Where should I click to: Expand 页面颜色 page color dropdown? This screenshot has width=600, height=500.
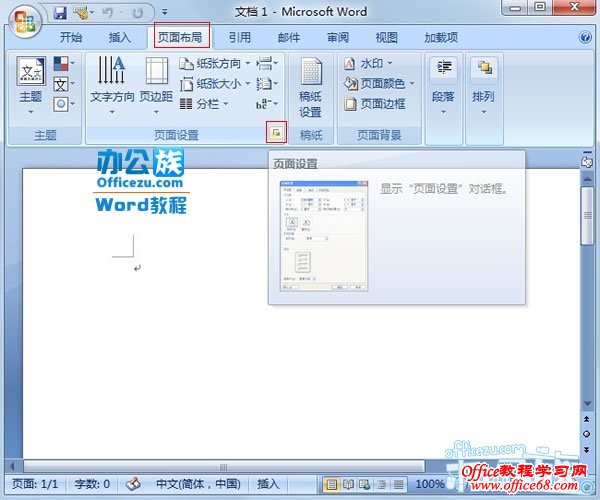tap(379, 83)
